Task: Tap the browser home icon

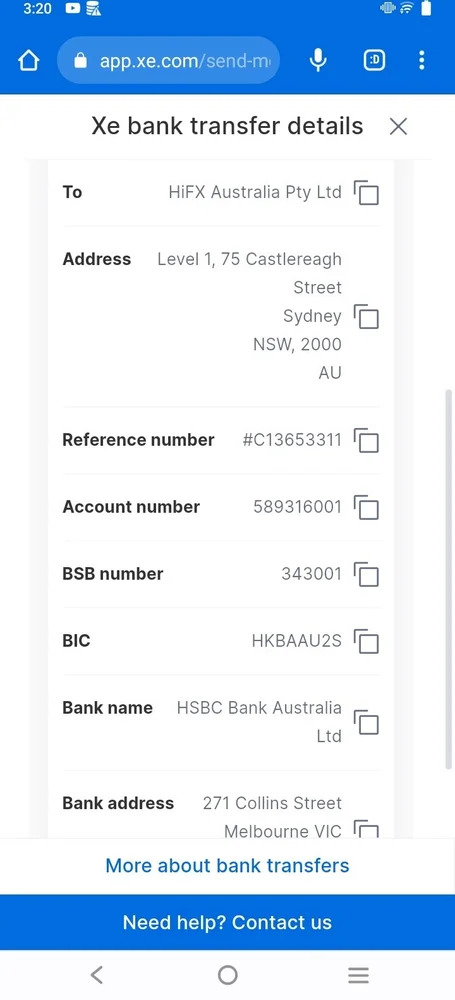Action: pos(28,61)
